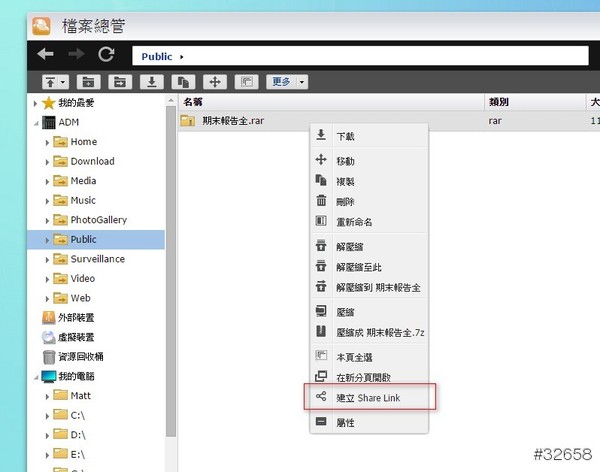
Task: Click the sidebar vertical scrollbar
Action: [x=171, y=271]
